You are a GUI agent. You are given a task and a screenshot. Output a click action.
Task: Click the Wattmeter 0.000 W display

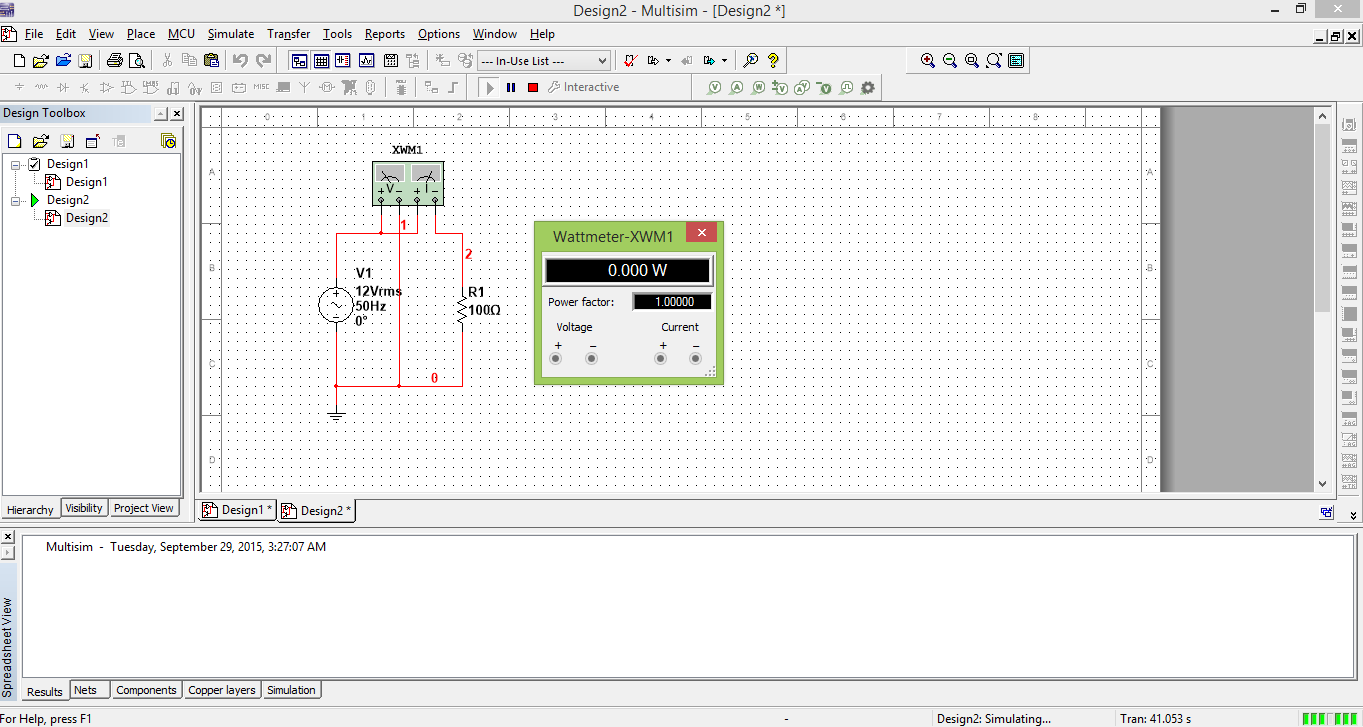click(628, 270)
